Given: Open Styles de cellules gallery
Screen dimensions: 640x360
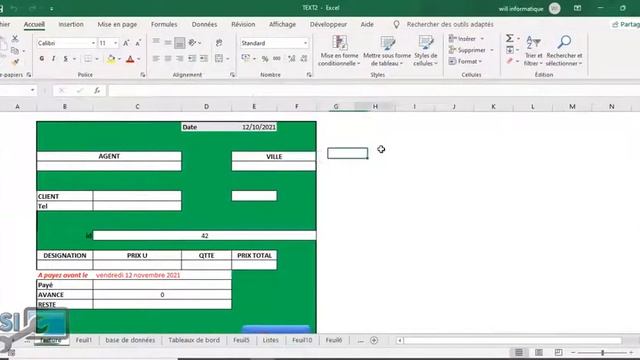Looking at the screenshot, I should [x=426, y=51].
